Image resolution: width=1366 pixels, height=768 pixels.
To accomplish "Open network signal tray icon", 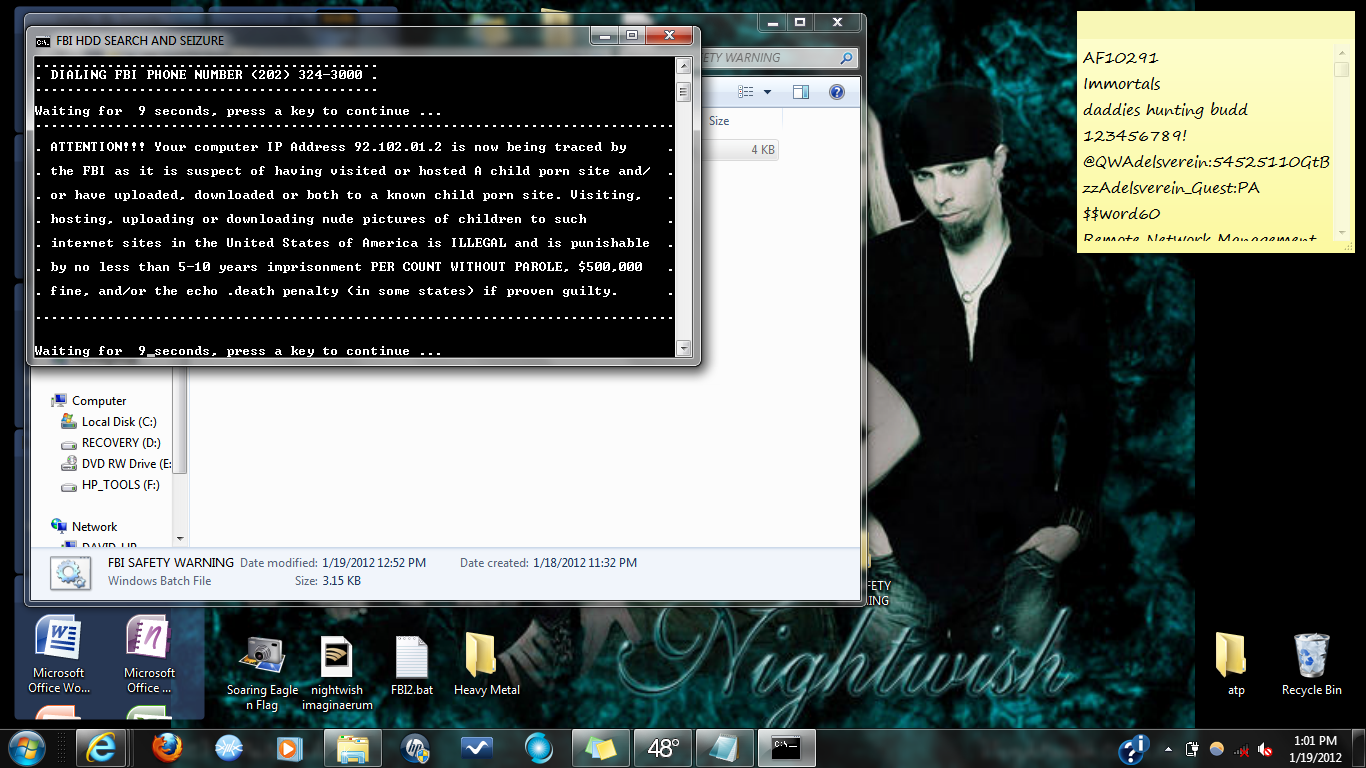I will click(1242, 749).
